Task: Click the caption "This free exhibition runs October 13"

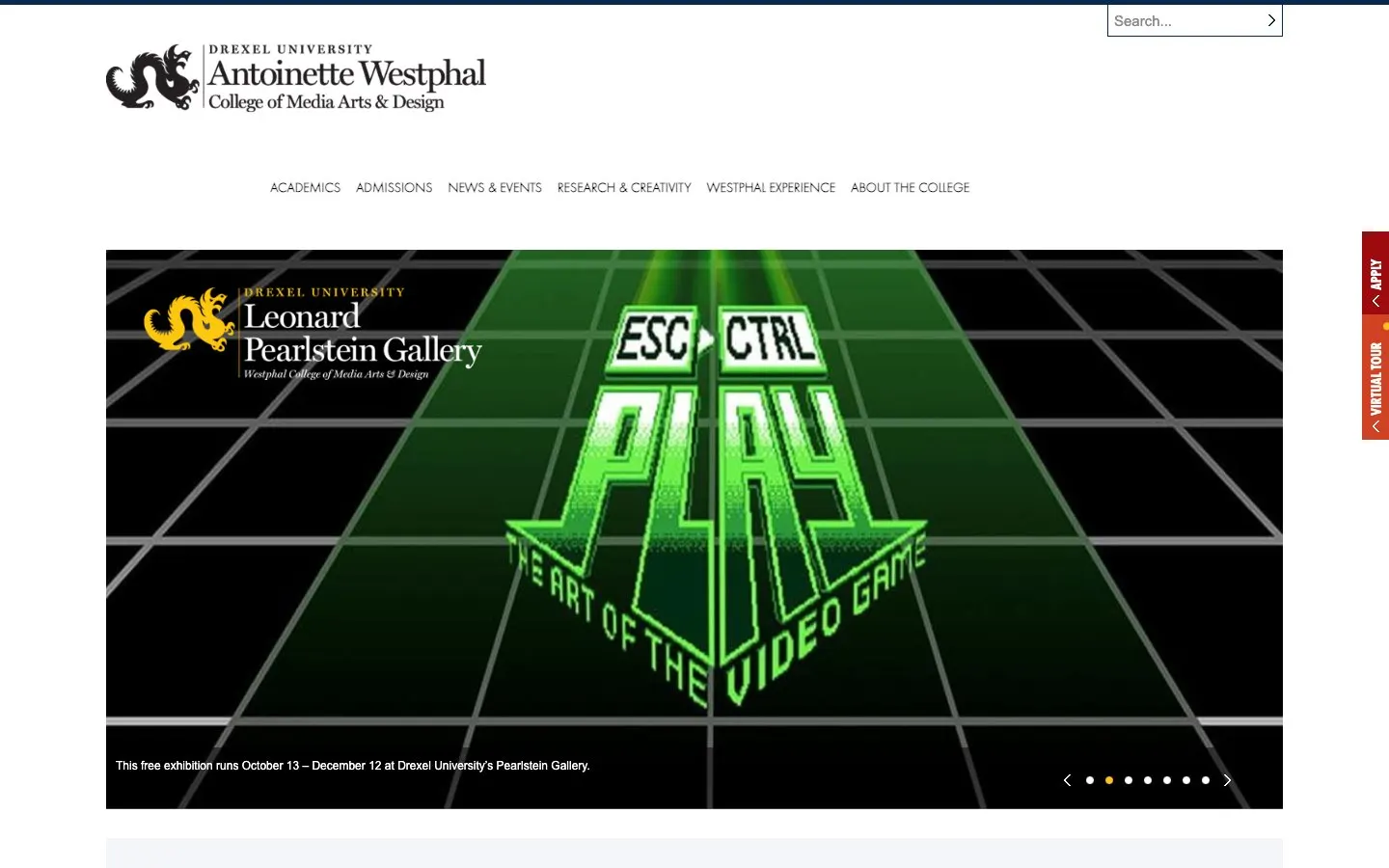Action: coord(352,766)
